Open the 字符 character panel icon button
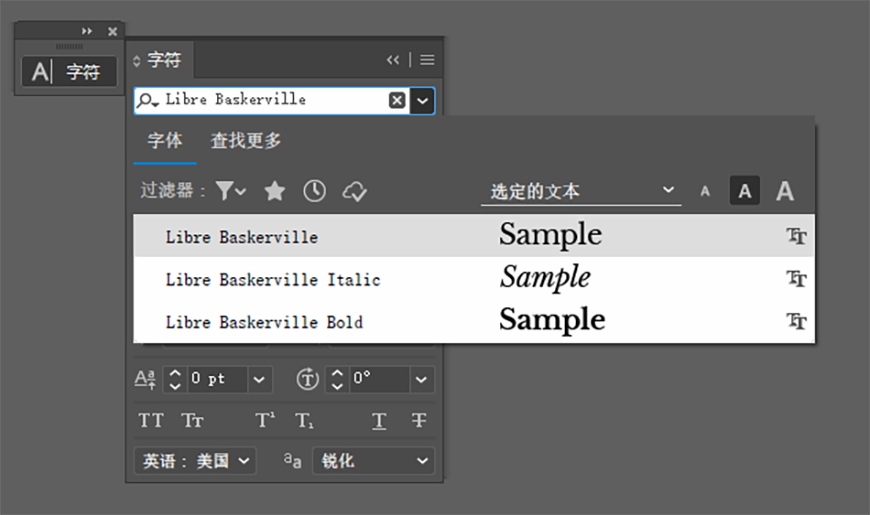870x515 pixels. point(69,71)
